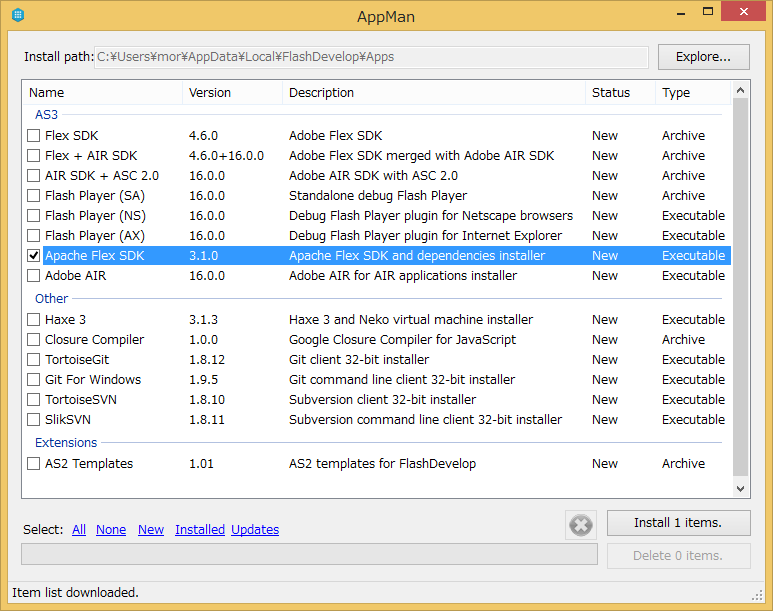
Task: Select All items link
Action: (79, 530)
